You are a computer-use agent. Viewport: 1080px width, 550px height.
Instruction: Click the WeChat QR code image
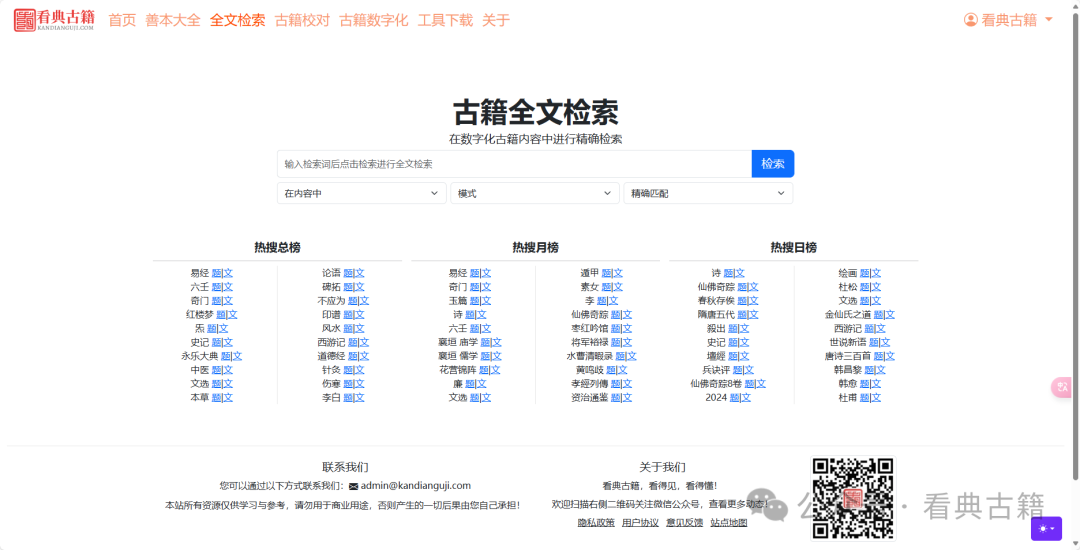(x=853, y=498)
